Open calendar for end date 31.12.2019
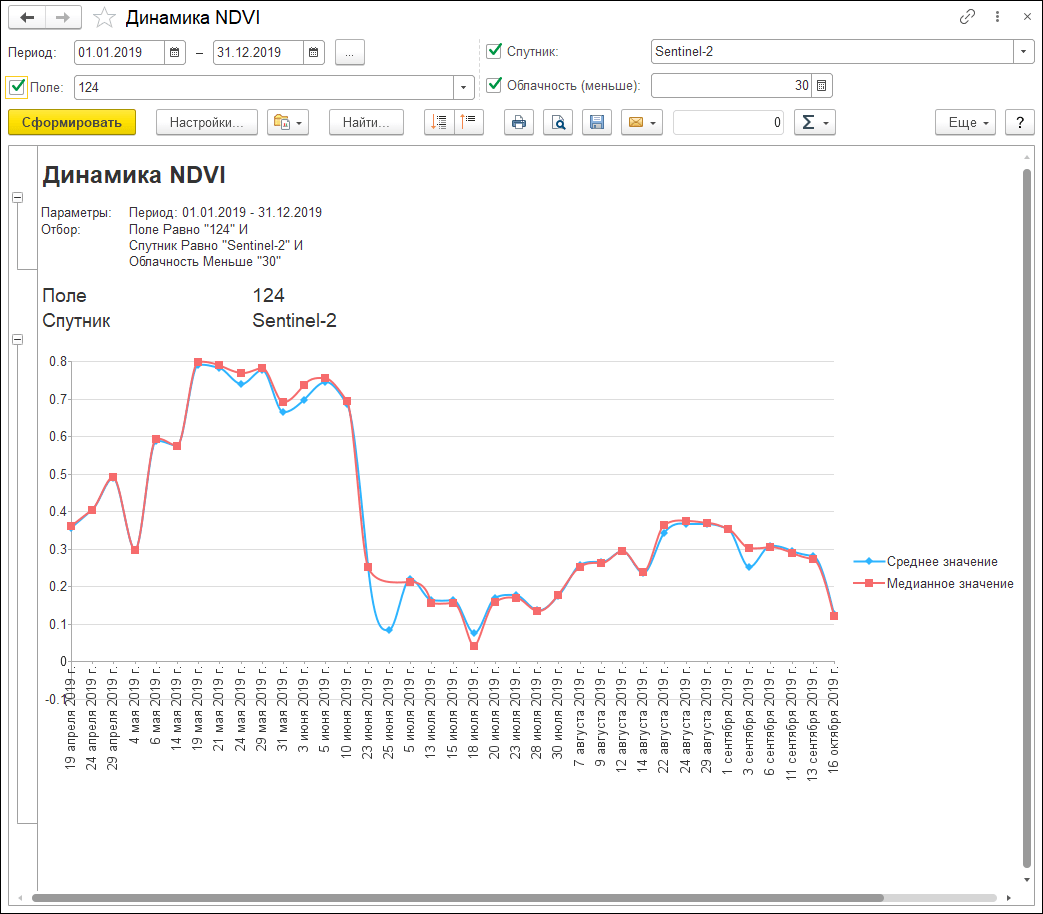Image resolution: width=1043 pixels, height=914 pixels. pos(313,52)
